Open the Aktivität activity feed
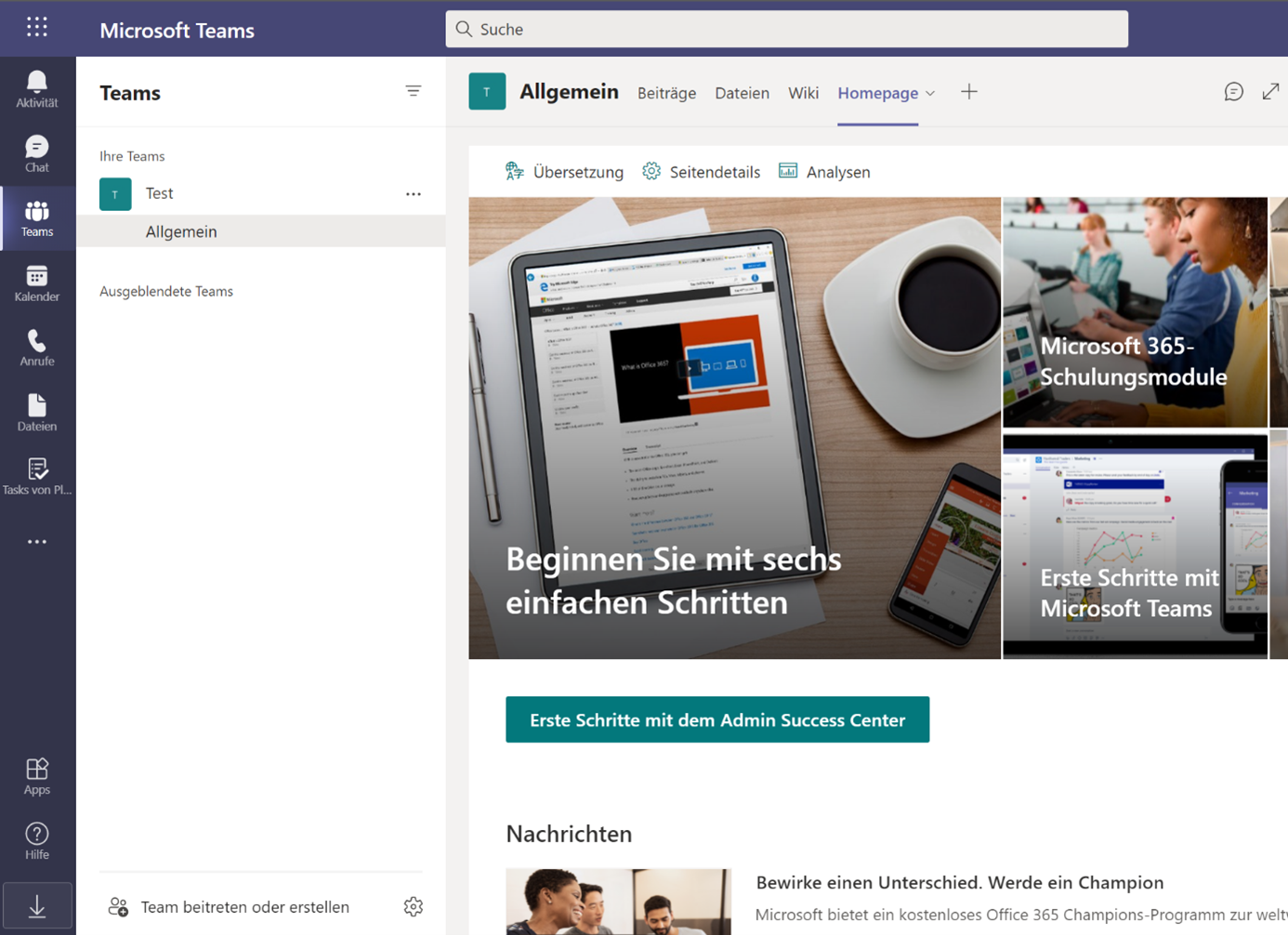 coord(36,88)
